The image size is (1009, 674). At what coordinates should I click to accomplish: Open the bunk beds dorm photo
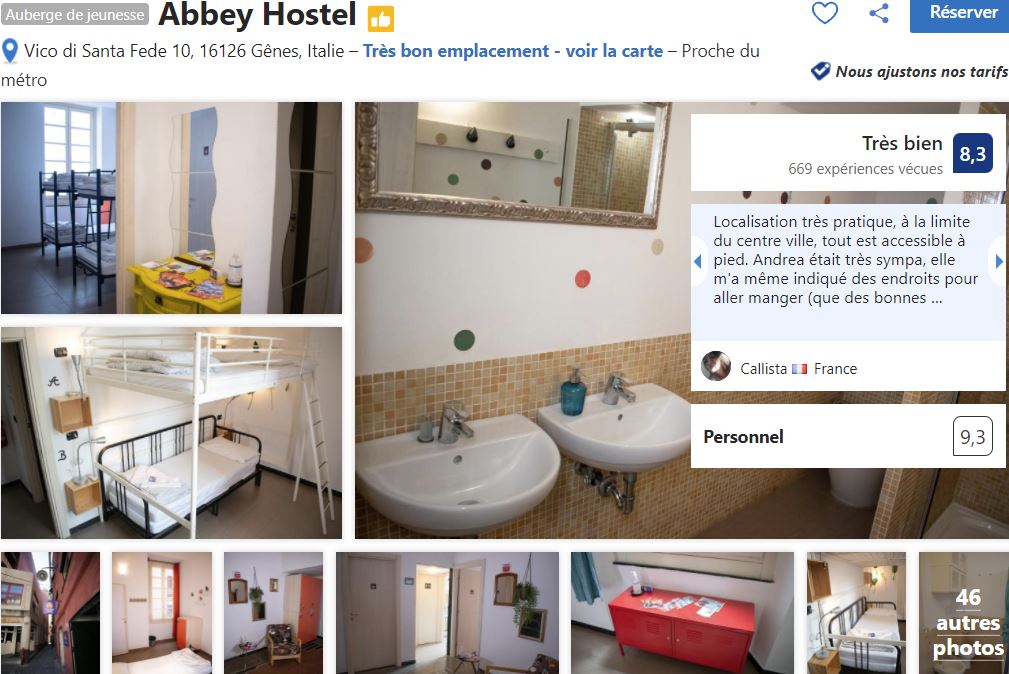coord(171,208)
